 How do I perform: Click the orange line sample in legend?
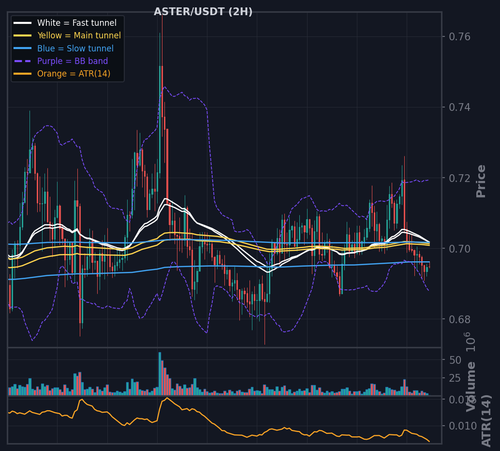[x=23, y=74]
